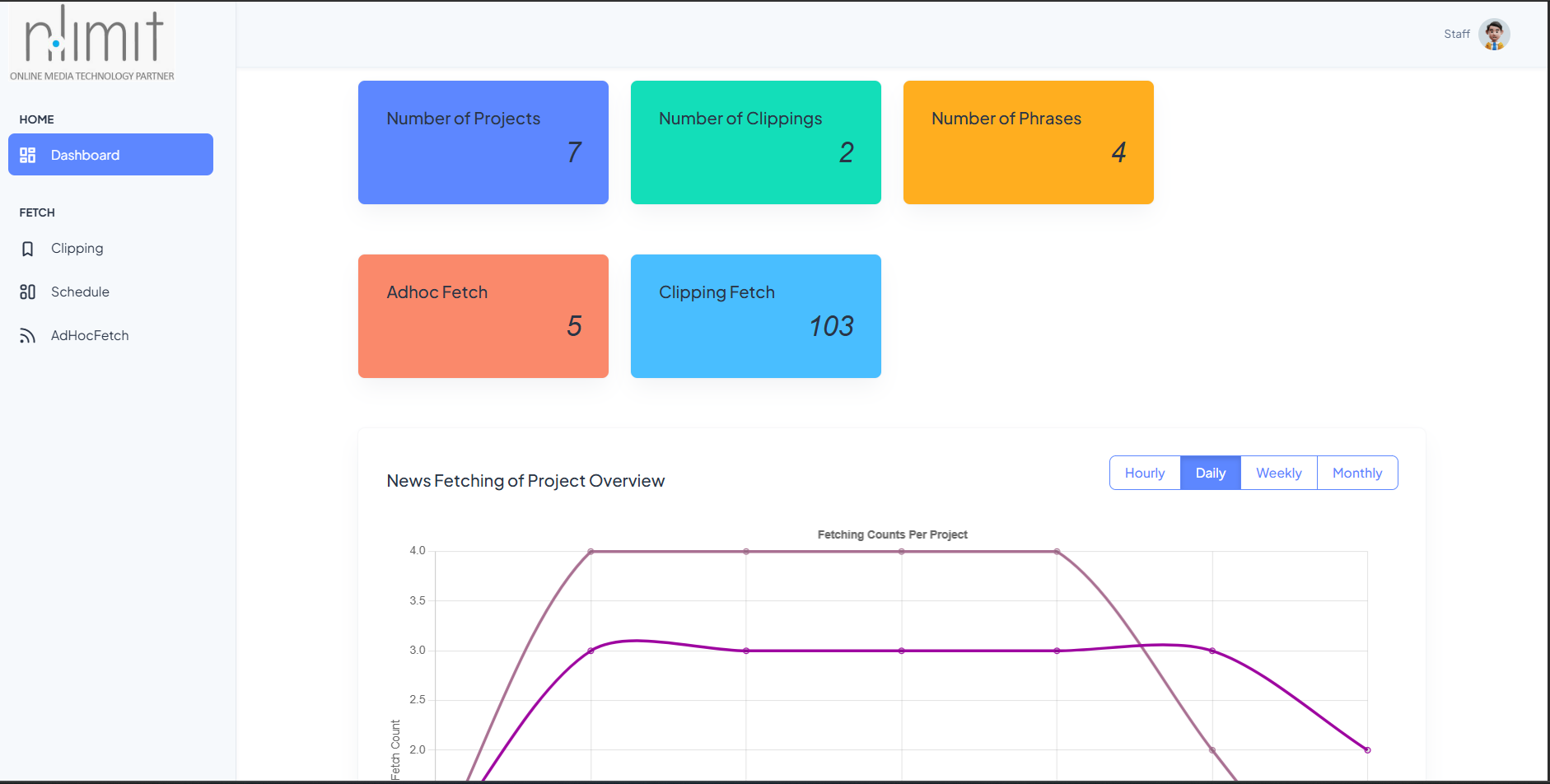Image resolution: width=1550 pixels, height=784 pixels.
Task: Click the Clipping bookmark icon
Action: pos(28,249)
